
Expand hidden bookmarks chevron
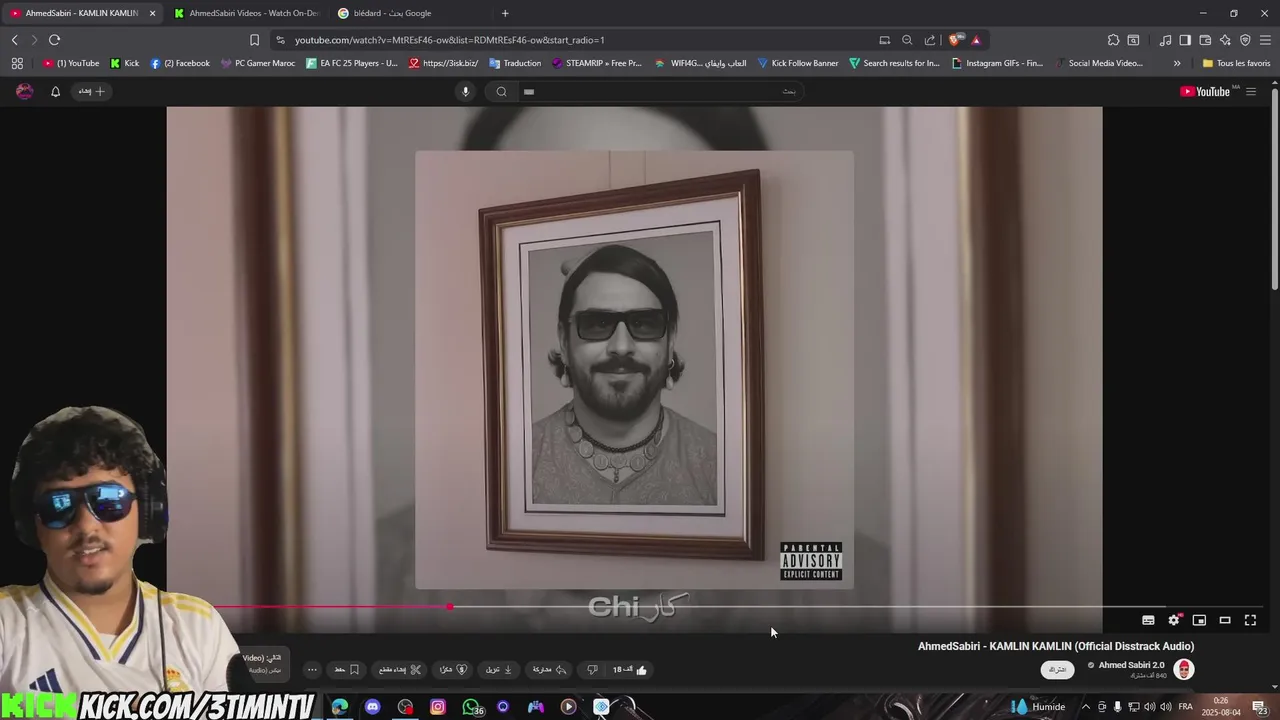[x=1177, y=63]
